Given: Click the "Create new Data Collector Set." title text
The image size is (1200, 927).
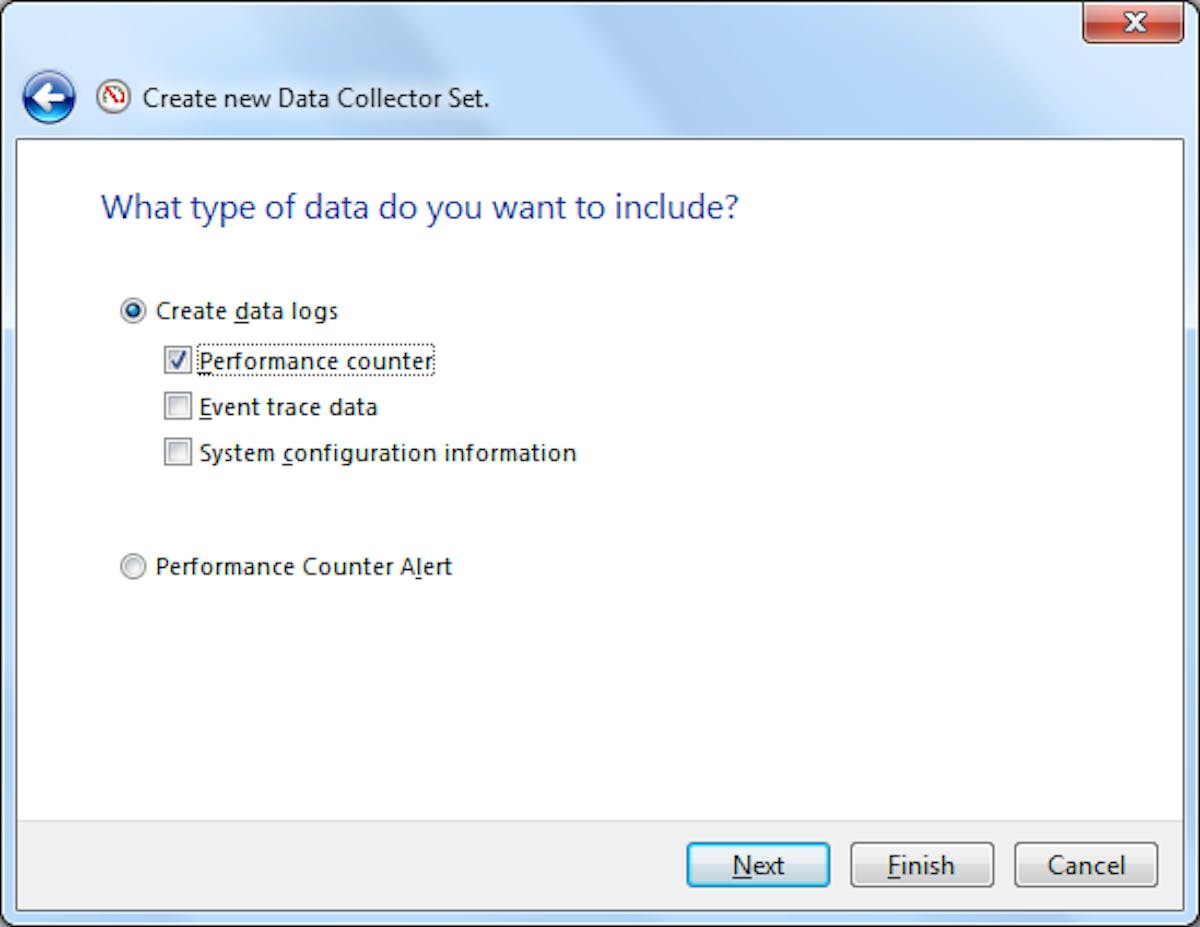Looking at the screenshot, I should click(x=316, y=99).
